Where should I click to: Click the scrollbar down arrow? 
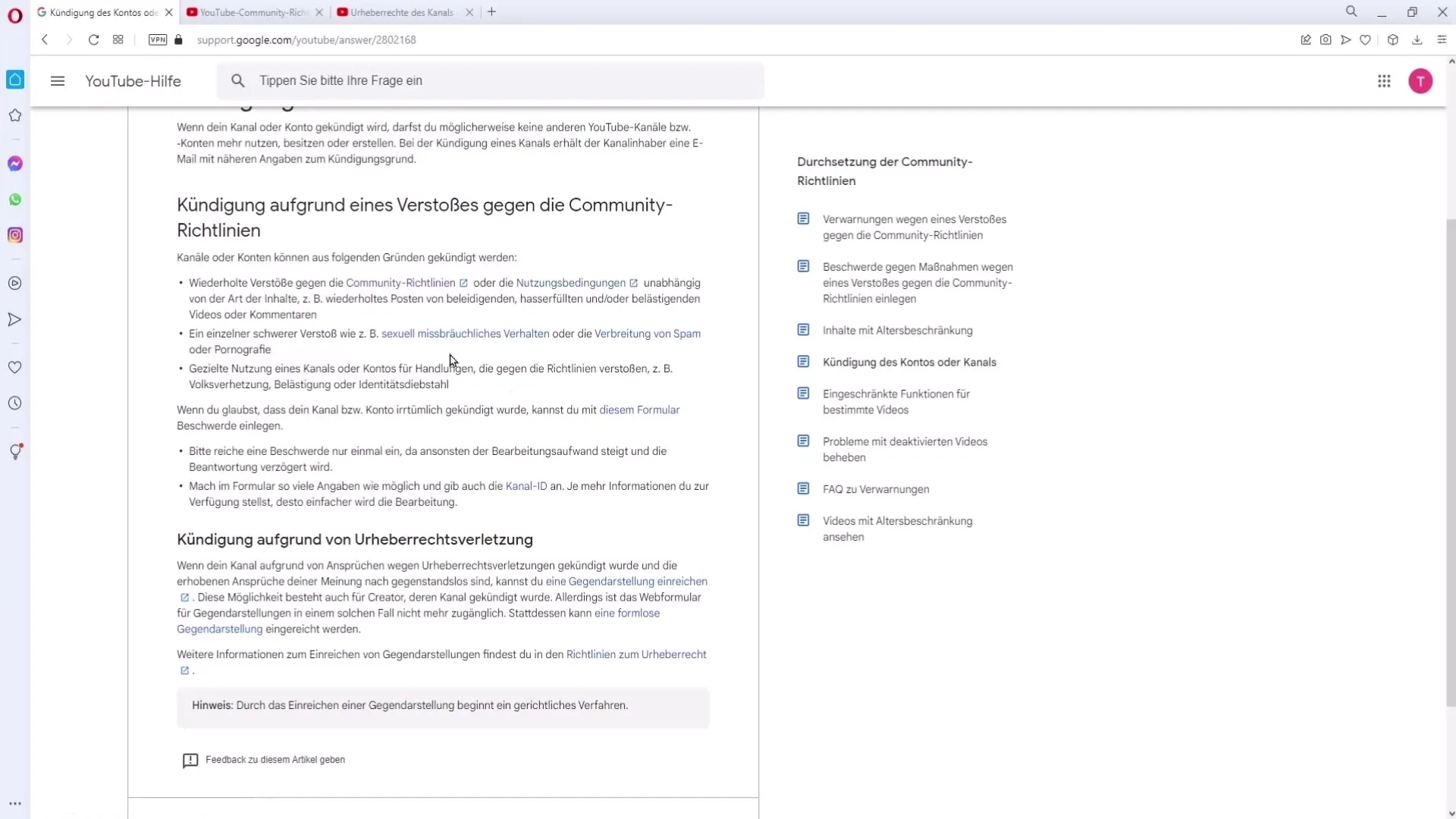tap(1451, 814)
